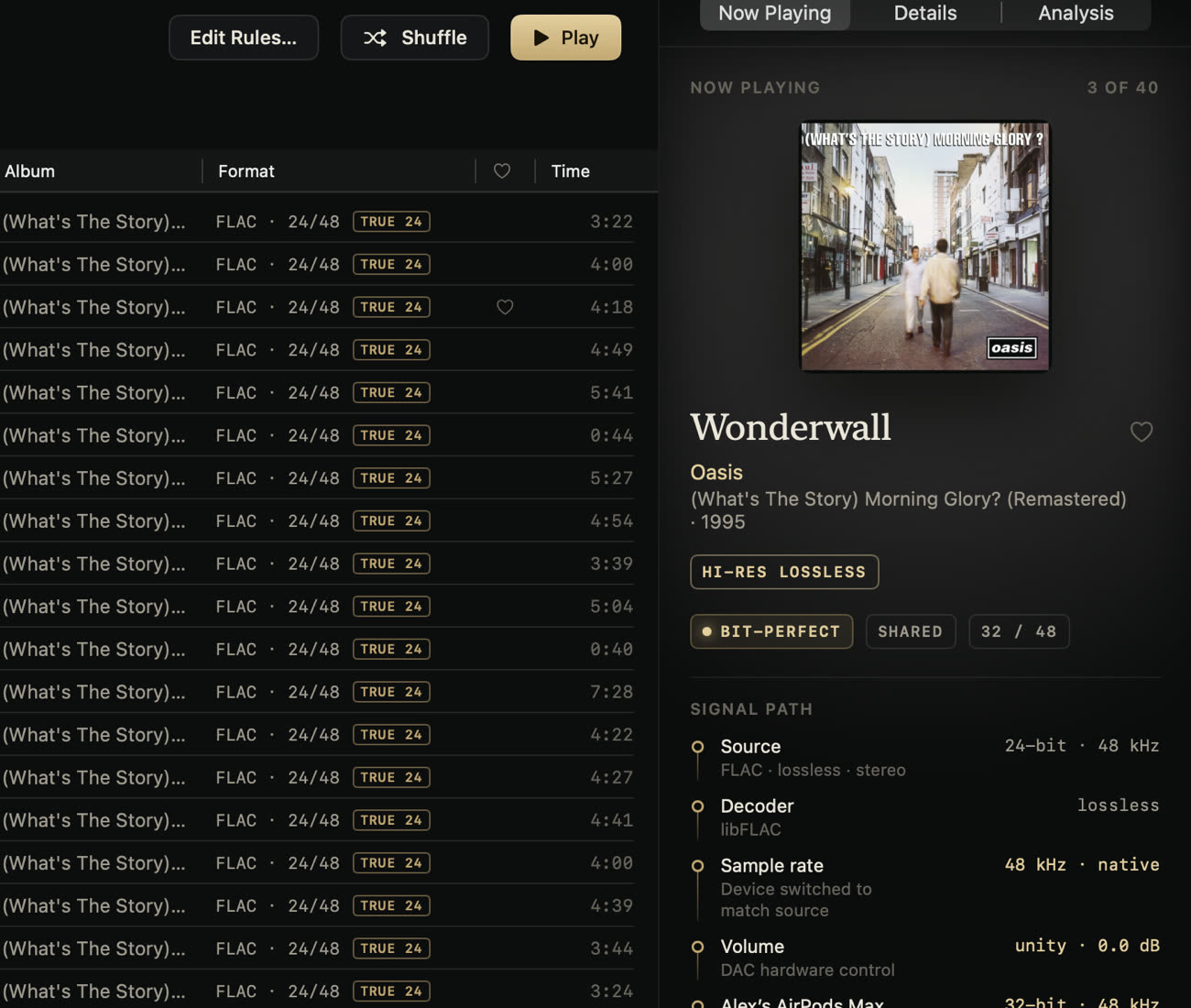
Task: Click TRUE 24 badge on the 4:49 track
Action: click(391, 350)
